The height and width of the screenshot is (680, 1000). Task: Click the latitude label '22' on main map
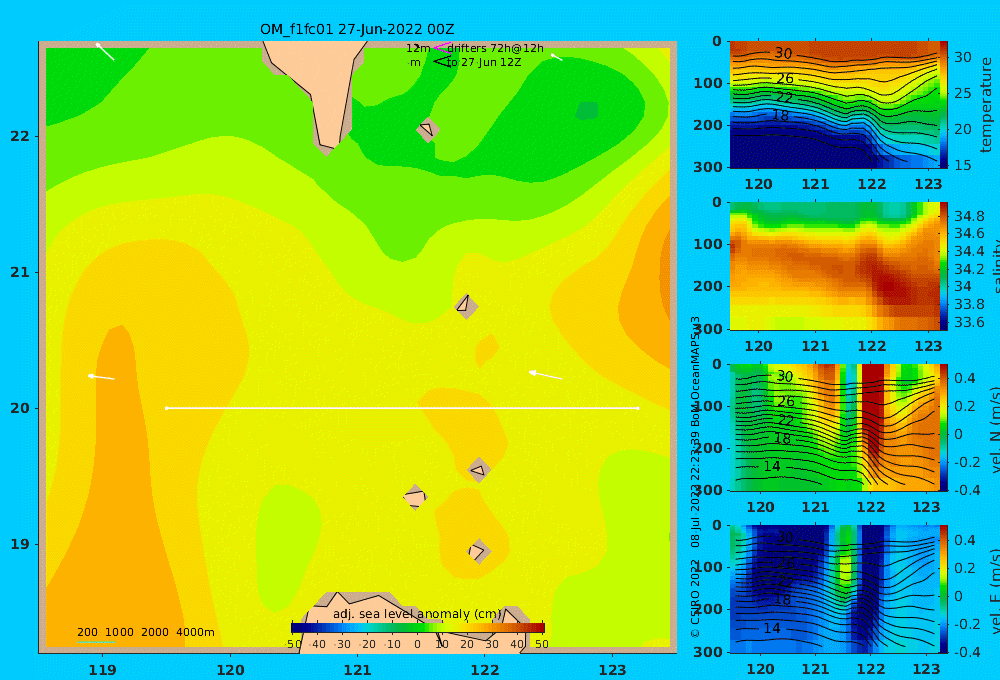tap(20, 136)
